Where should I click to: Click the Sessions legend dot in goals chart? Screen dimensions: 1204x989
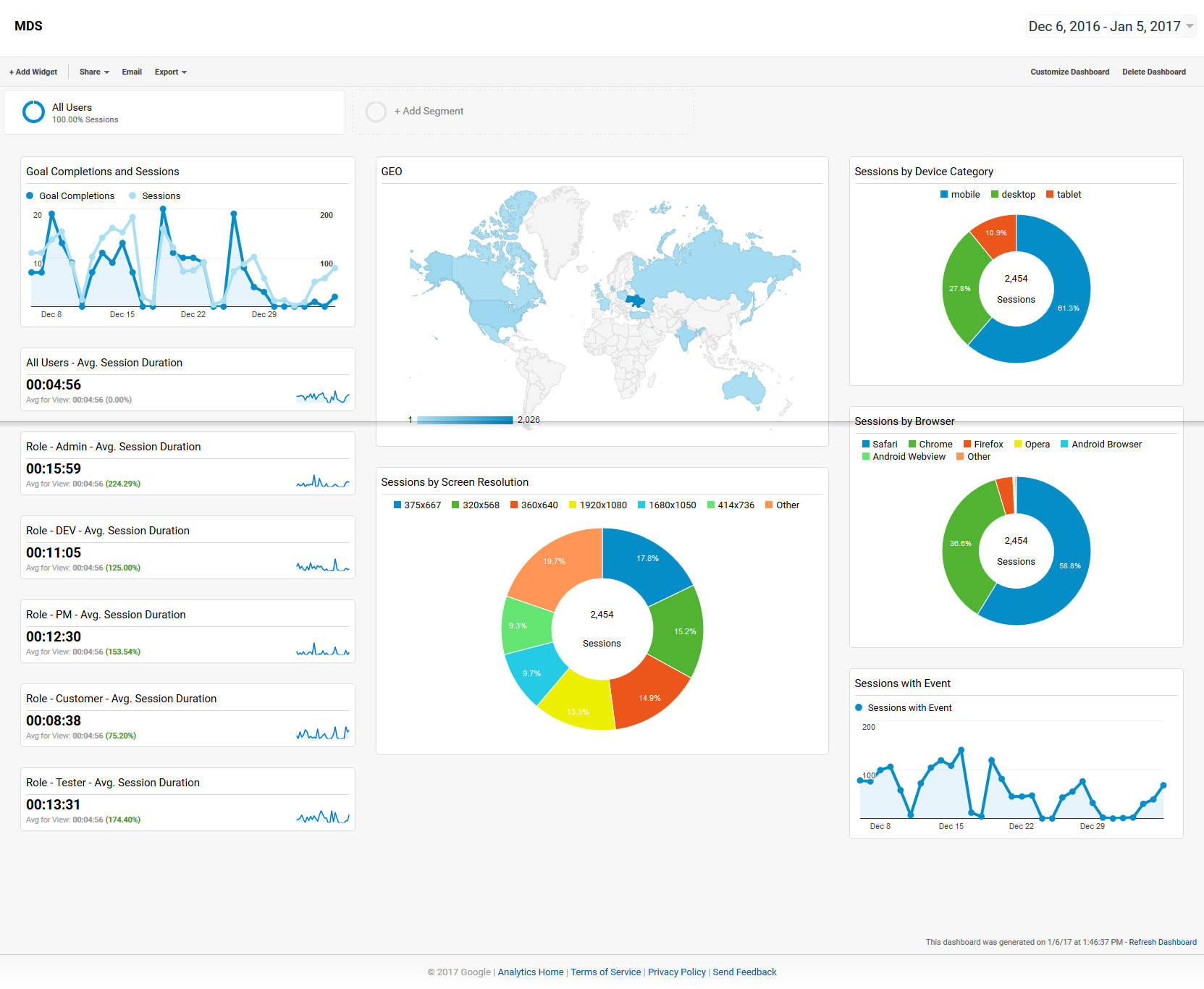[132, 195]
